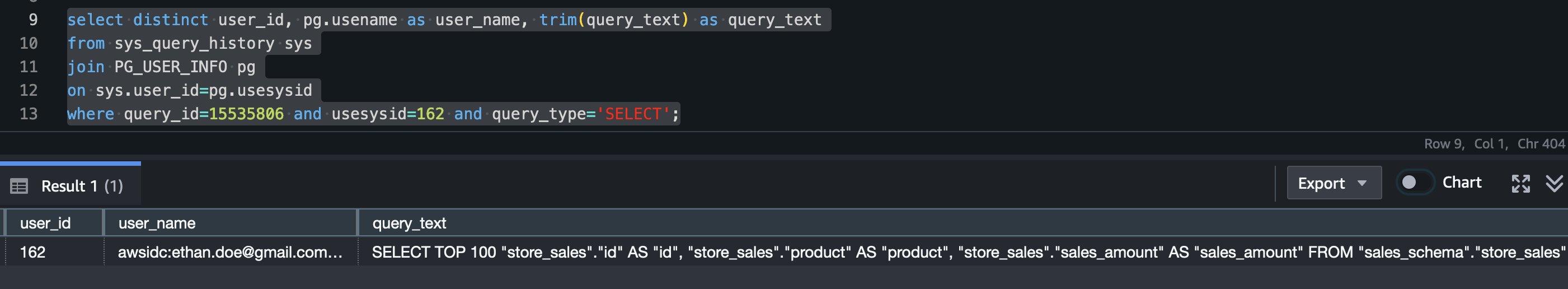Click the Result 1 table grid icon
This screenshot has width=1568, height=289.
[19, 186]
